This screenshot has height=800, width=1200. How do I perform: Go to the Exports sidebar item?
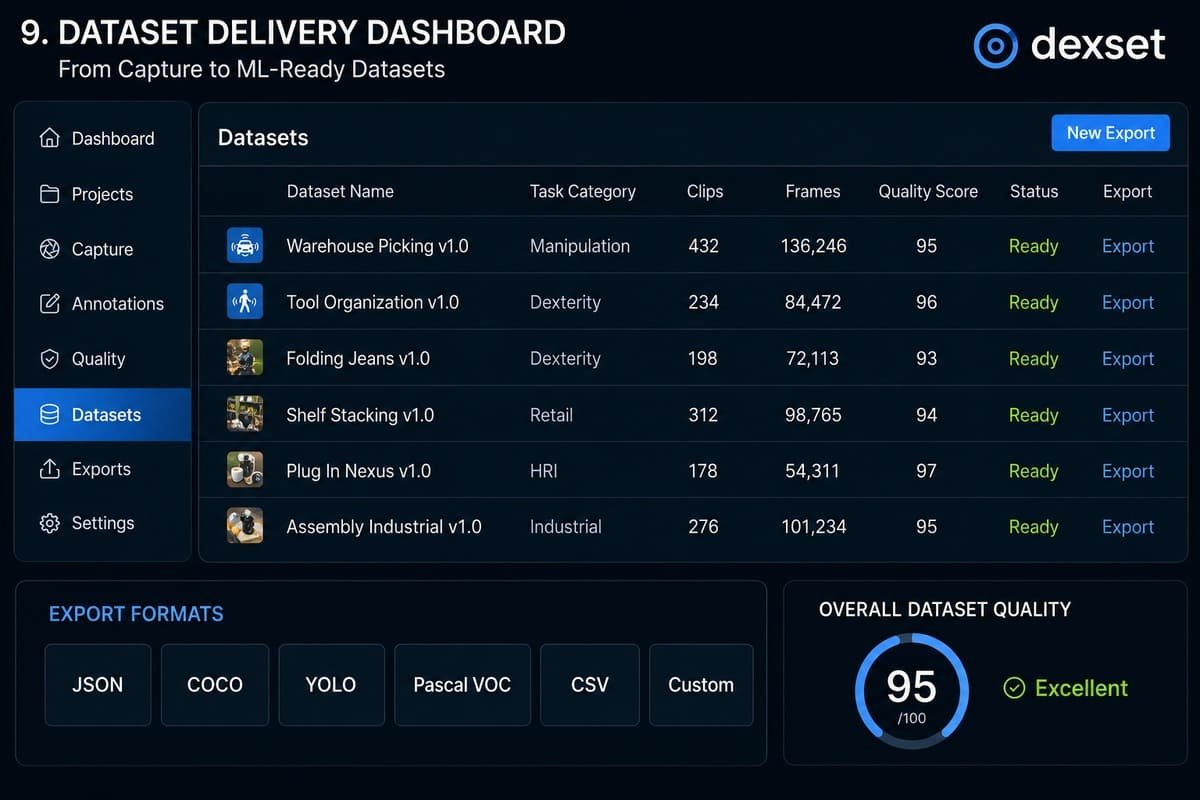[x=102, y=469]
